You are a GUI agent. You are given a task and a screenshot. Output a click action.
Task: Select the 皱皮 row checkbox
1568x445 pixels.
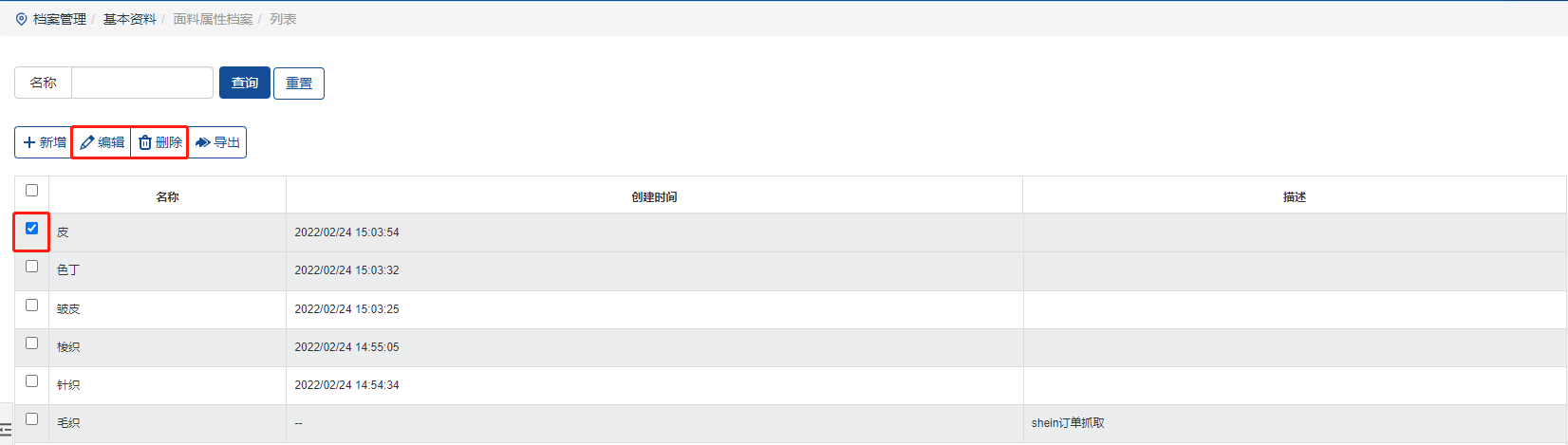[31, 305]
